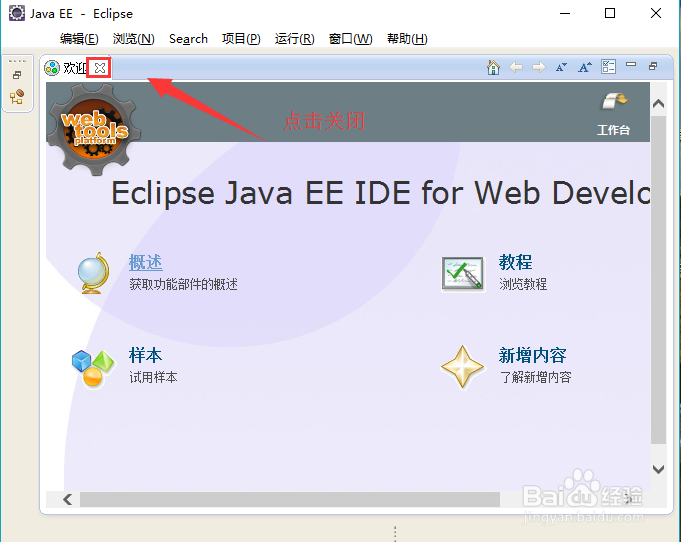Image resolution: width=681 pixels, height=542 pixels.
Task: Navigate back with the left arrow icon
Action: tap(516, 67)
